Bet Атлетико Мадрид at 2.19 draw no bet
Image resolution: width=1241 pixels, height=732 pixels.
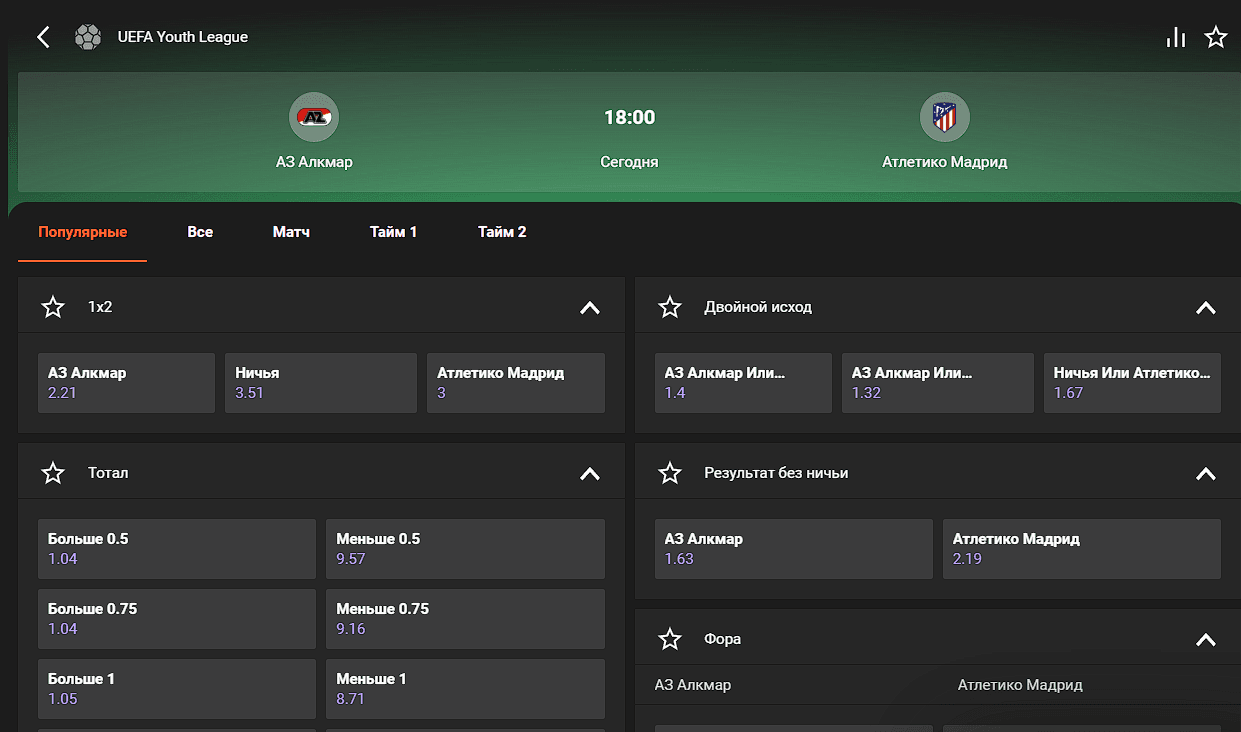pos(1082,549)
